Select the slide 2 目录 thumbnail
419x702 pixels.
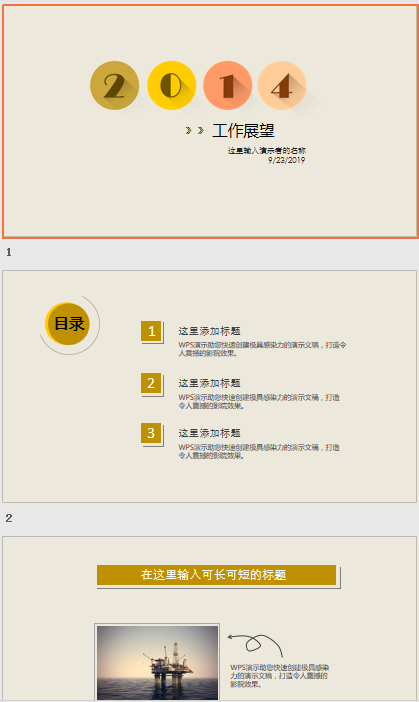tap(210, 386)
